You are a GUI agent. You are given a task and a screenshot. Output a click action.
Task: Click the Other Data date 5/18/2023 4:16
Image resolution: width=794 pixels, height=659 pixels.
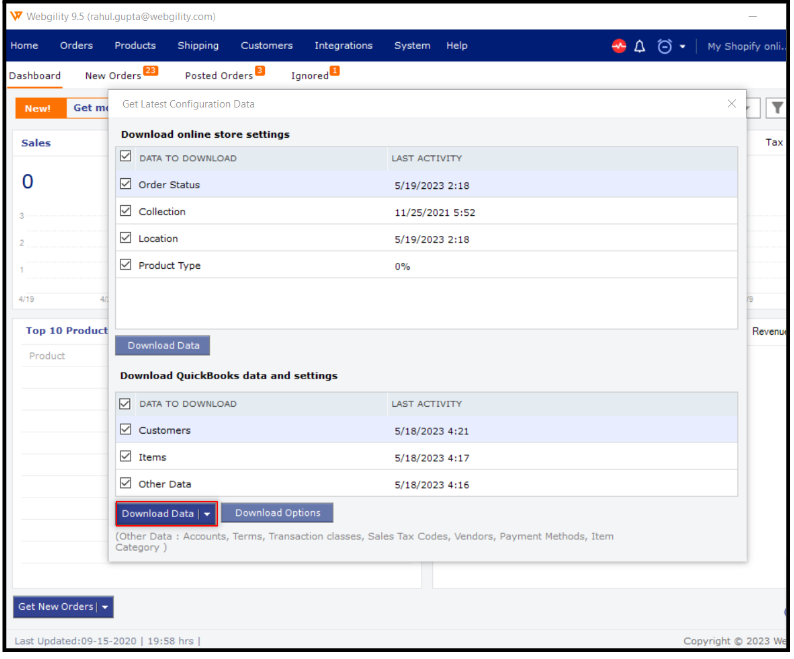433,486
